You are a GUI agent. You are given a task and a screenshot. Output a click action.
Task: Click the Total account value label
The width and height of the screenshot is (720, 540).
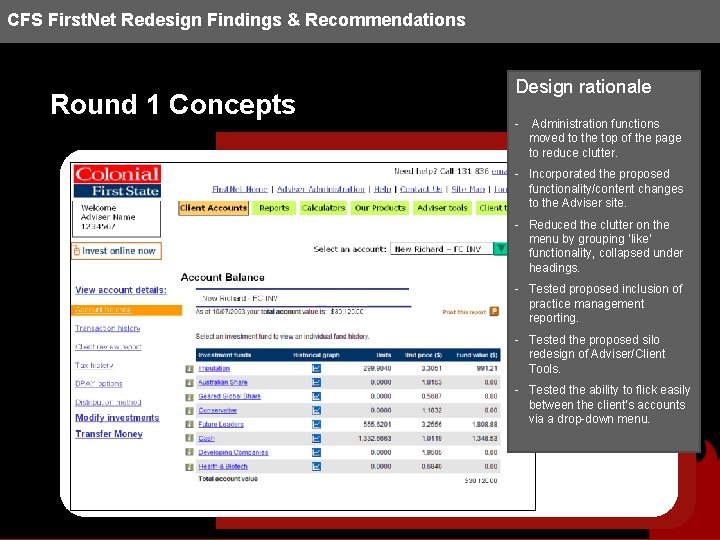click(228, 478)
